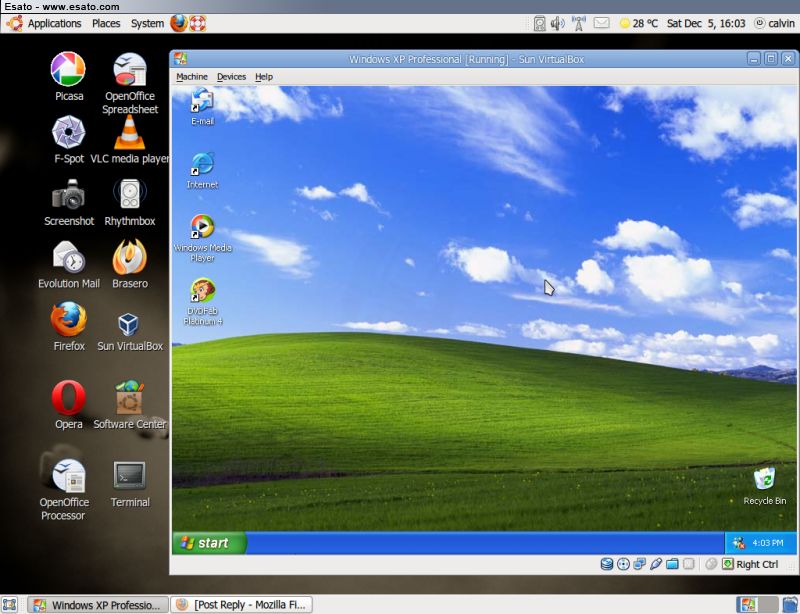Viewport: 800px width, 614px height.
Task: Click the wireless network antenna indicator
Action: (579, 23)
